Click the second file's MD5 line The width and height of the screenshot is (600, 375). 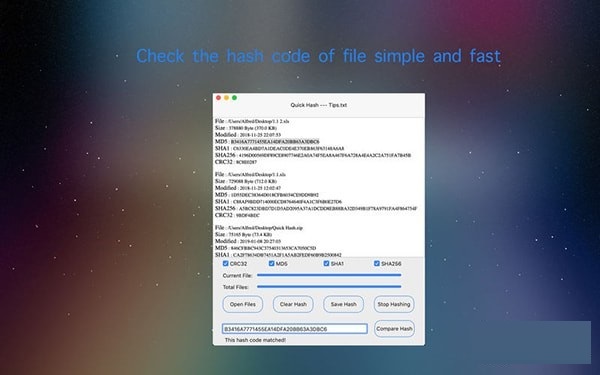click(267, 195)
